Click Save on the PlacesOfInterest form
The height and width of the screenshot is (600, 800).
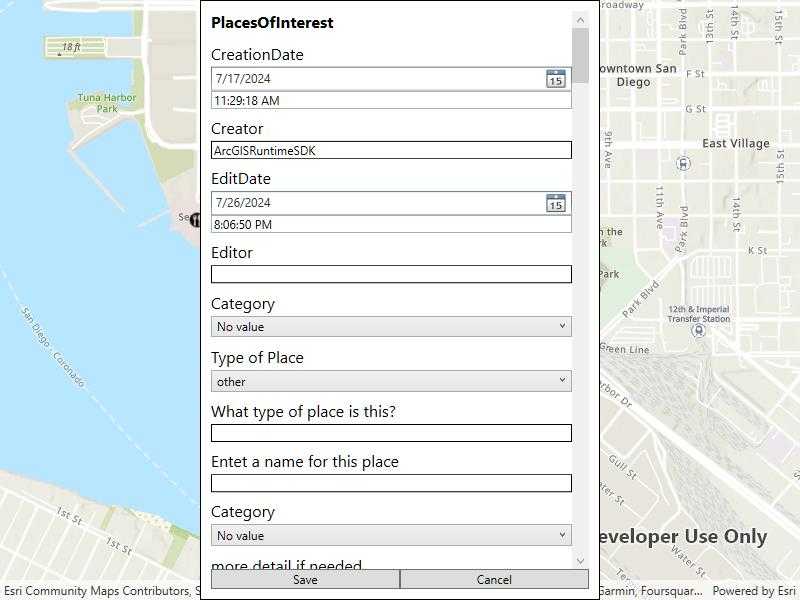(x=305, y=580)
